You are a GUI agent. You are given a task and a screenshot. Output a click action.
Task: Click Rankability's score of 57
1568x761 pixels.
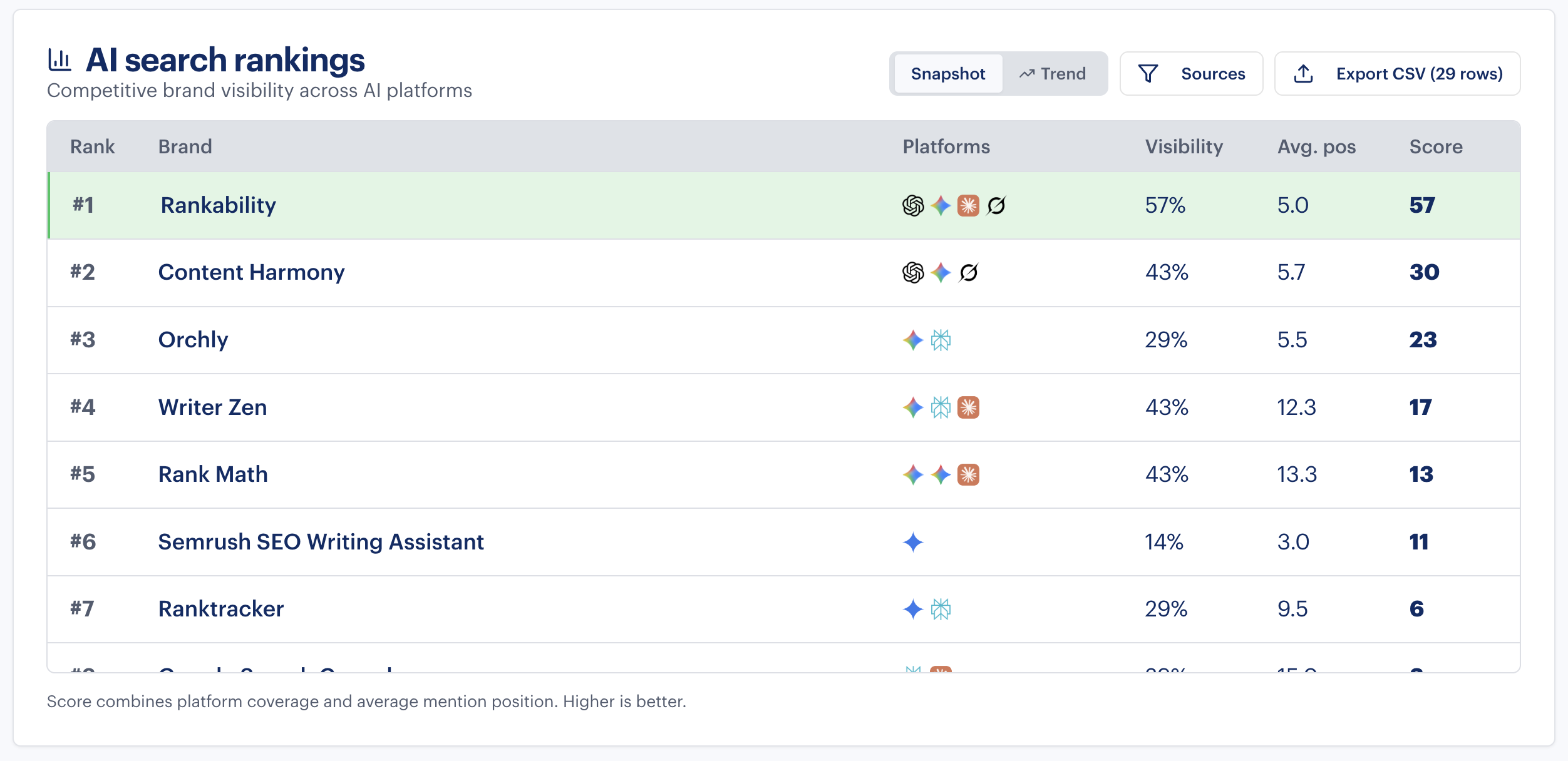1422,205
